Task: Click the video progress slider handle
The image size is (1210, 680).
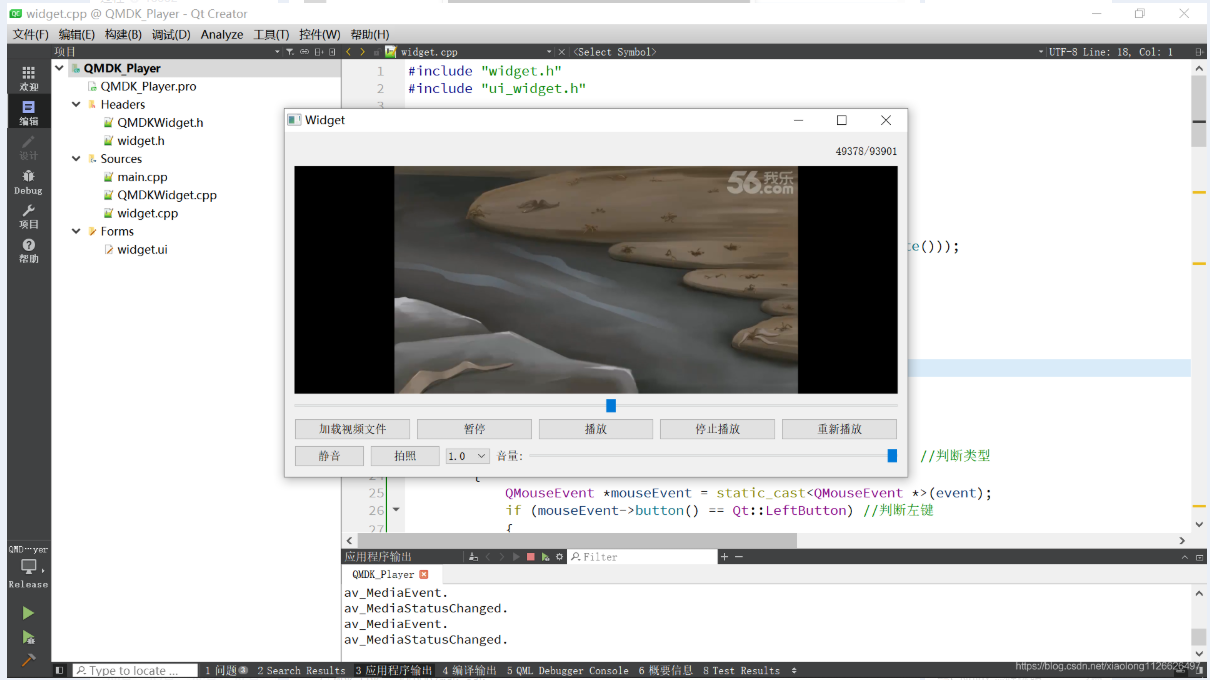Action: (x=611, y=405)
